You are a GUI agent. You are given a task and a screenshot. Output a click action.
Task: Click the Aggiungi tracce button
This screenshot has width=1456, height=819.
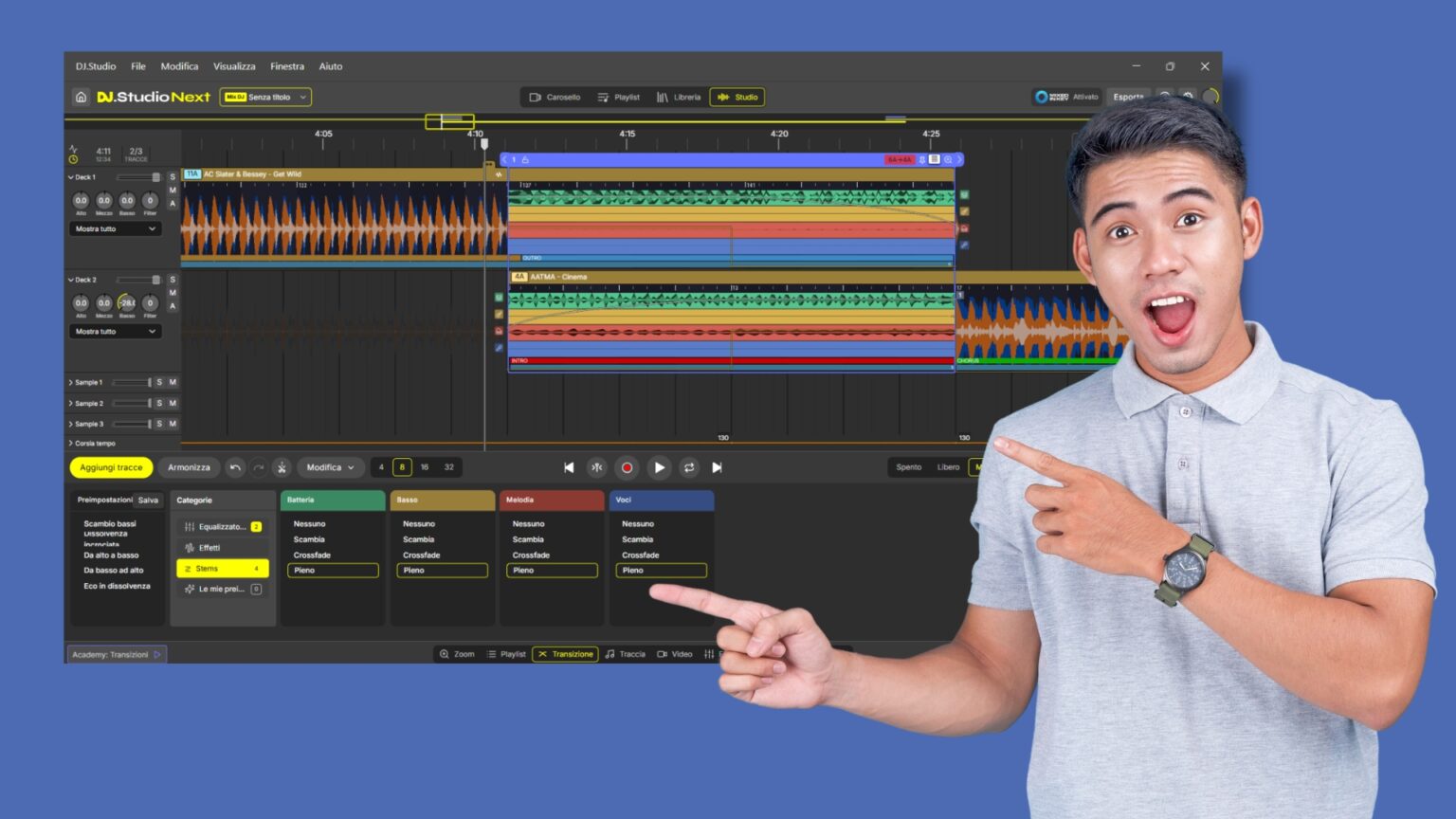(x=111, y=467)
